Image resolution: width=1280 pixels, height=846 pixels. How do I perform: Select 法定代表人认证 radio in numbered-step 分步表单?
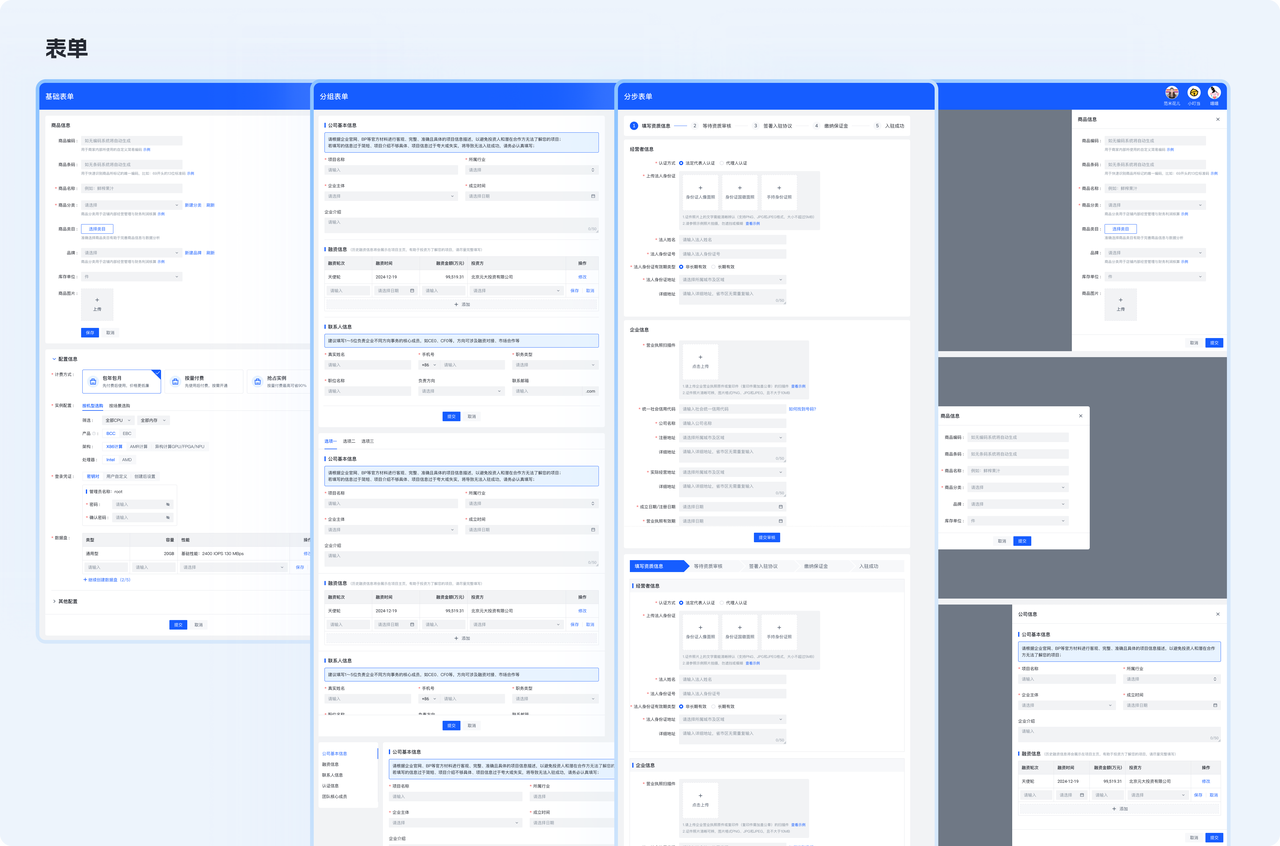tap(700, 163)
